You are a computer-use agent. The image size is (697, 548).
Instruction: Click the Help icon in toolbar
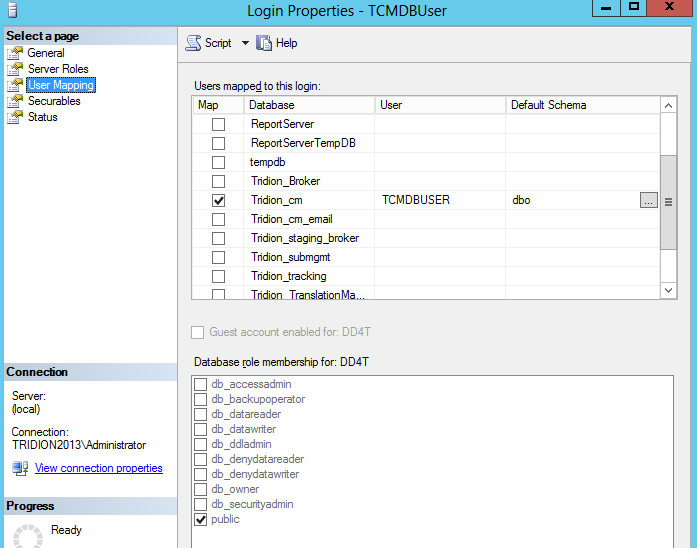264,43
